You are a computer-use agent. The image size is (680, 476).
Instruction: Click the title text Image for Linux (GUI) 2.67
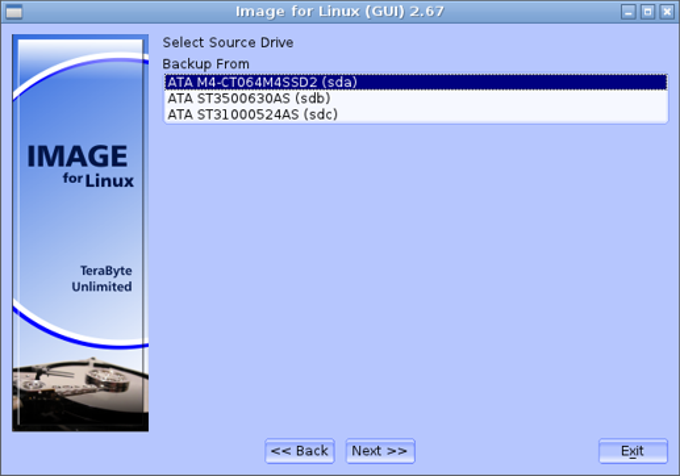point(340,11)
